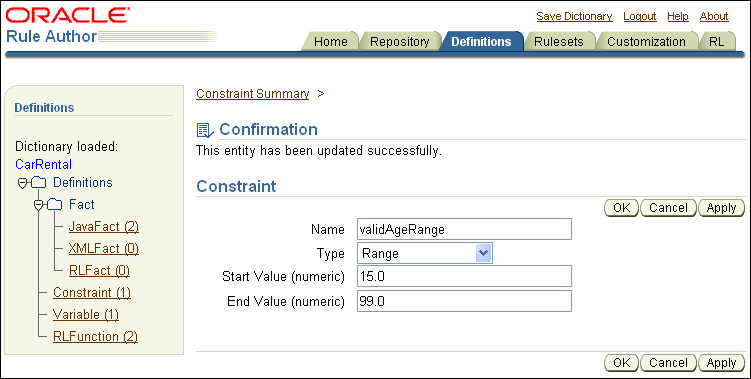Click the bottom OK button
The image size is (751, 379).
pos(621,363)
